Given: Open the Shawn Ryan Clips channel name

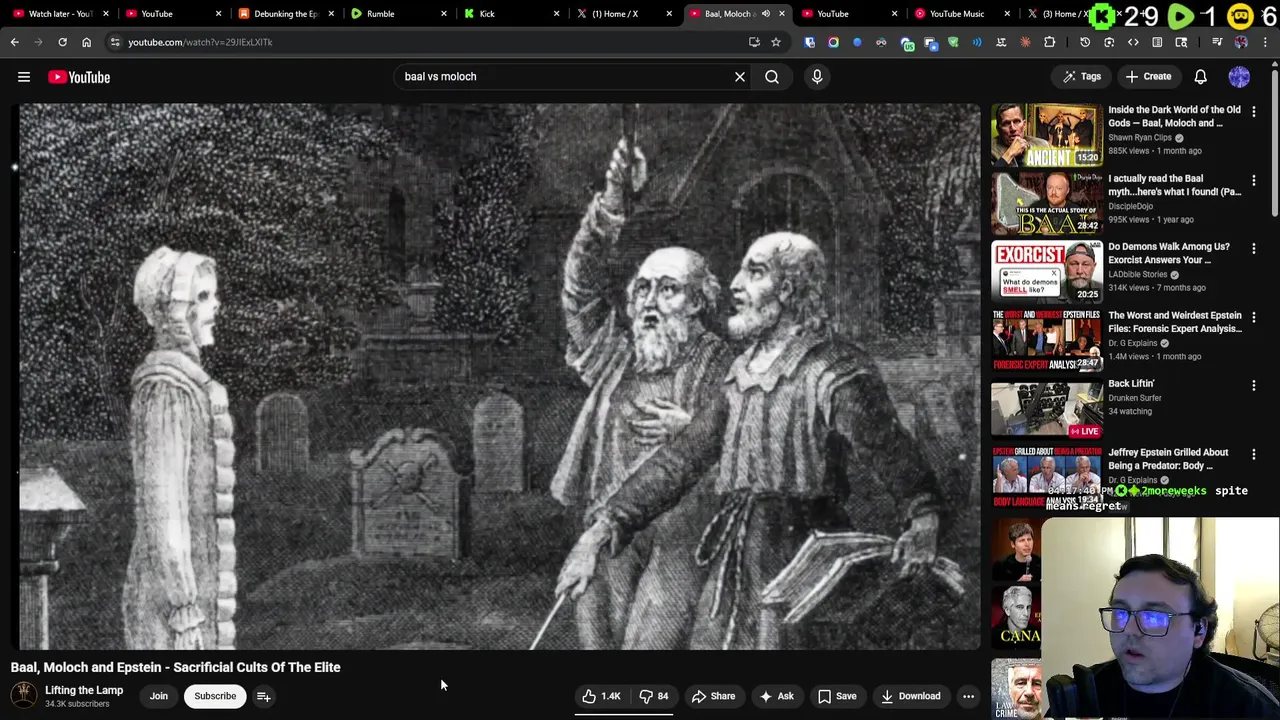Looking at the screenshot, I should click(x=1140, y=138).
